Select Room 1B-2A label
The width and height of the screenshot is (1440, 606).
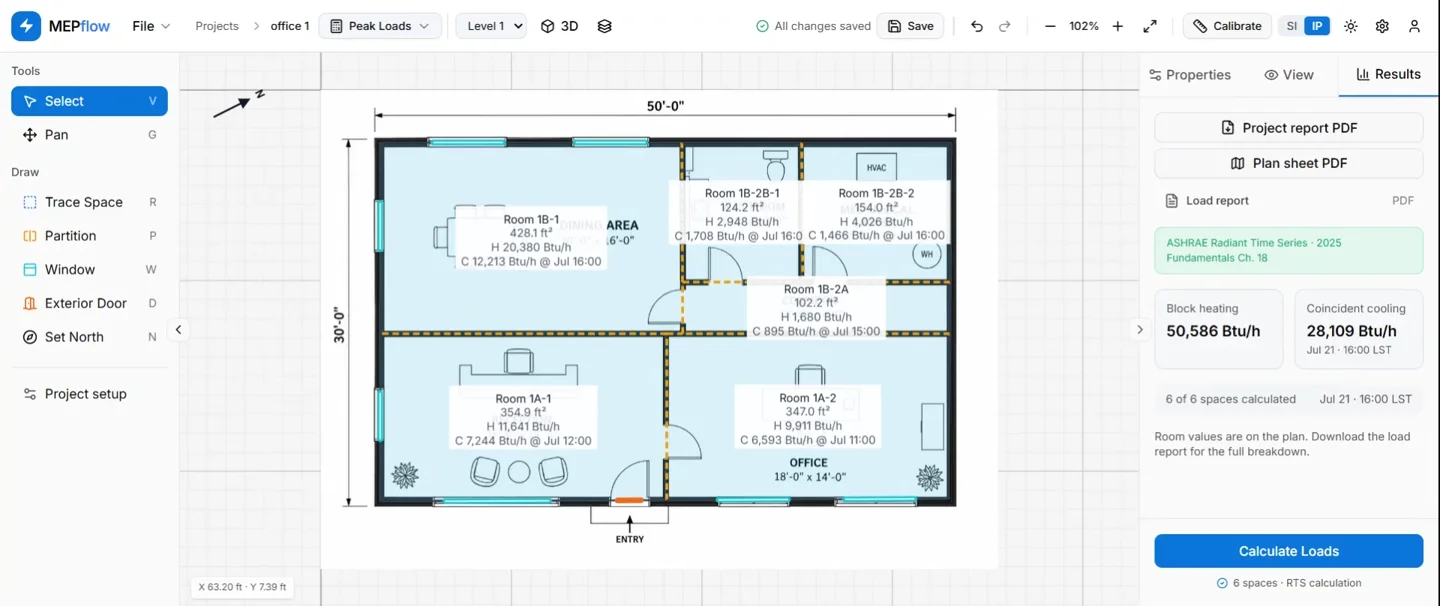[x=816, y=310]
